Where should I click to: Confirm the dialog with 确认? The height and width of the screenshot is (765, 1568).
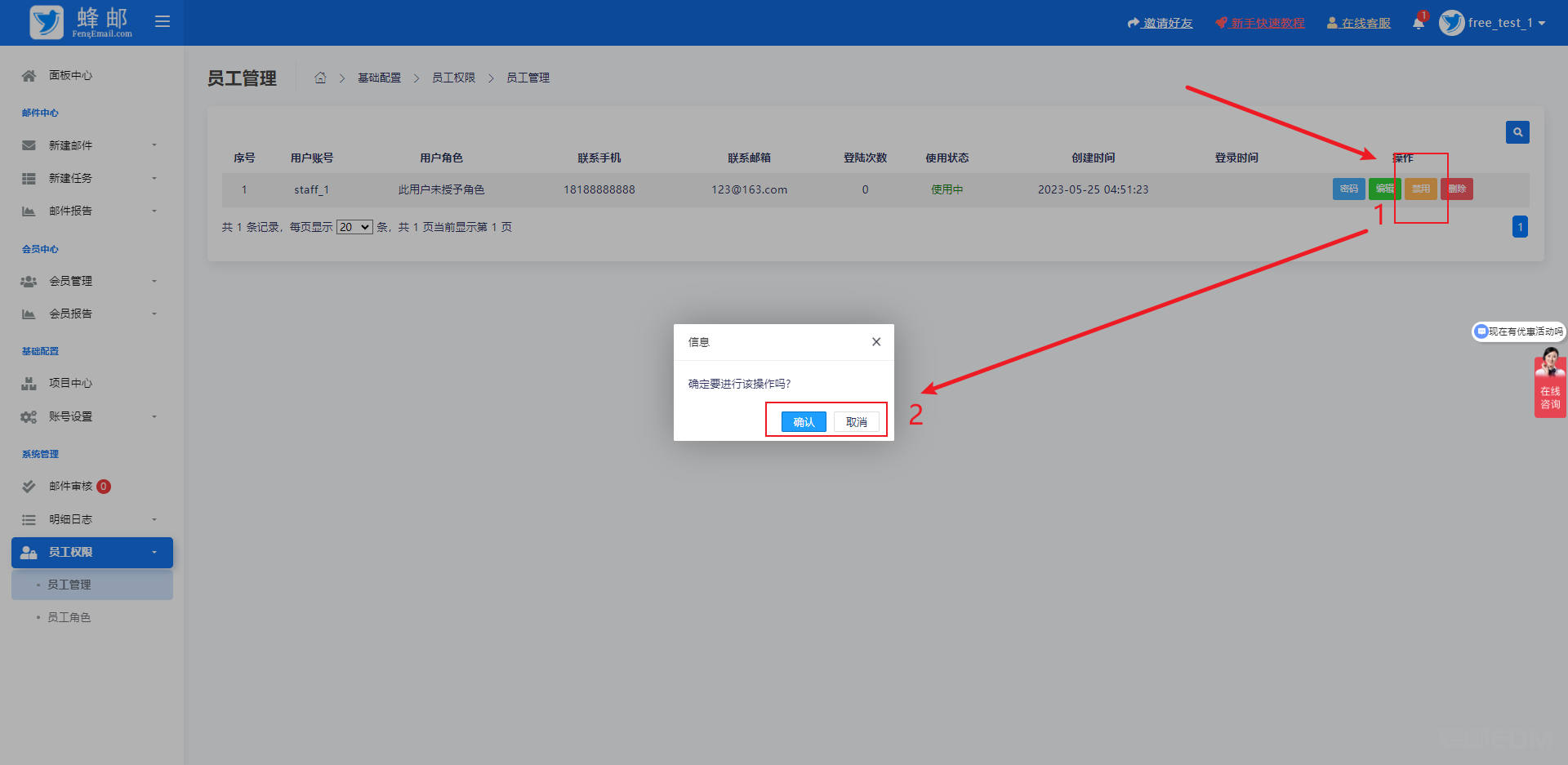click(x=804, y=421)
